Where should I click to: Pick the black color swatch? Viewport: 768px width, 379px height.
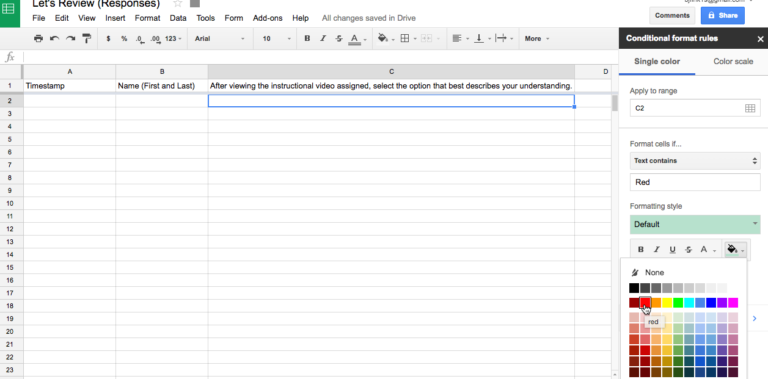point(634,288)
